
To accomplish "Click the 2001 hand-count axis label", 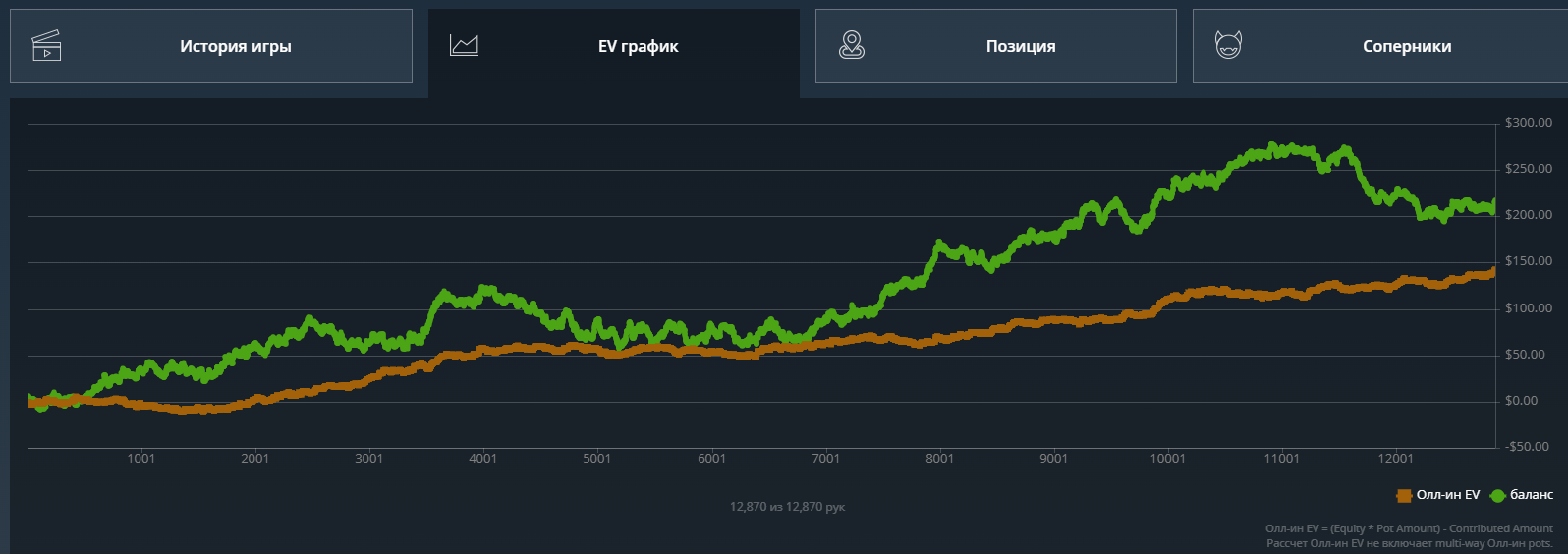I will pyautogui.click(x=255, y=459).
